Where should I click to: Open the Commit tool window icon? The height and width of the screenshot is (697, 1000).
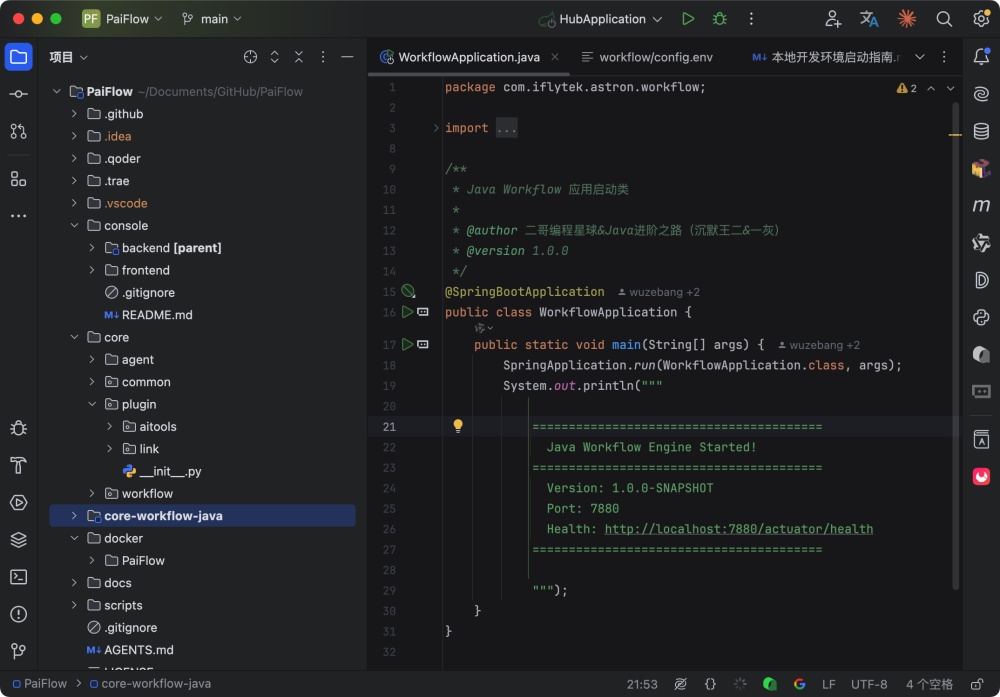(x=18, y=94)
